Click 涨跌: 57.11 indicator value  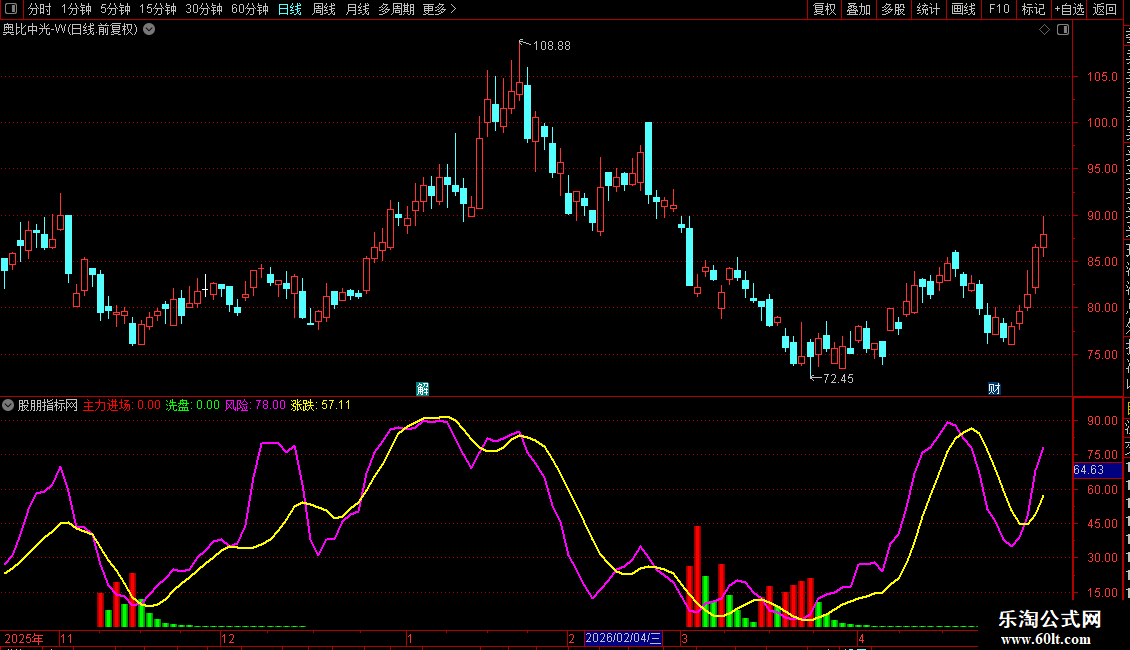(x=321, y=405)
